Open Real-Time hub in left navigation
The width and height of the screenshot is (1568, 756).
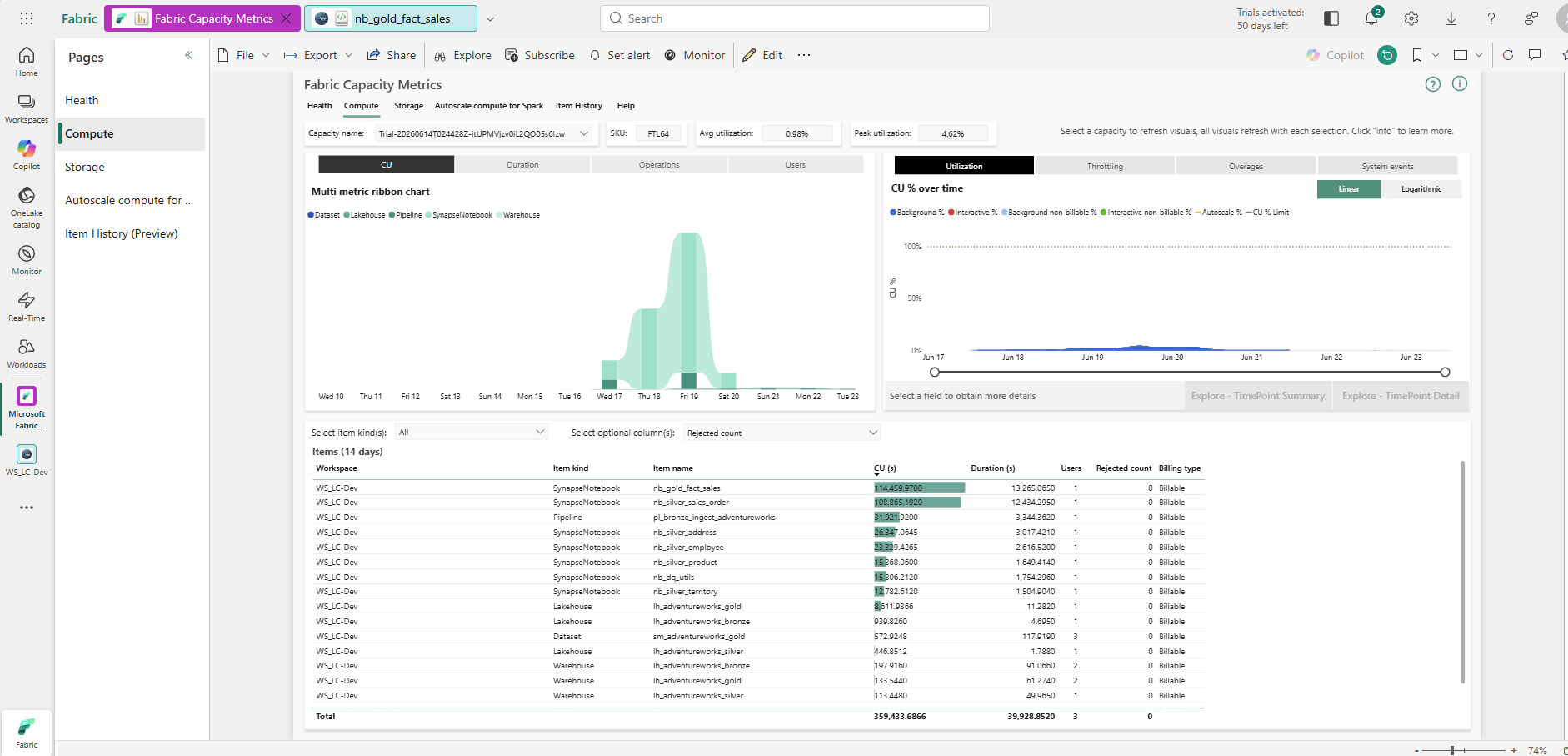click(x=27, y=307)
